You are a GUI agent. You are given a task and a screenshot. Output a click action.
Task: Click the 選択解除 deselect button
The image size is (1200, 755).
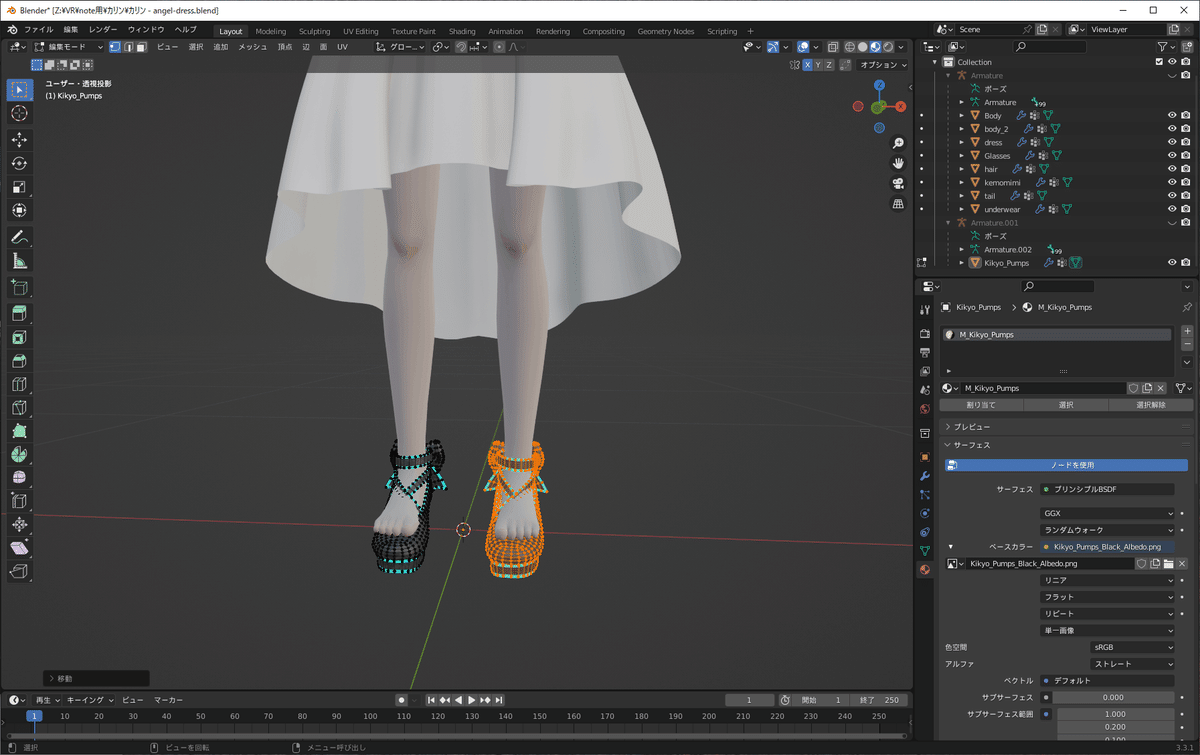1151,405
